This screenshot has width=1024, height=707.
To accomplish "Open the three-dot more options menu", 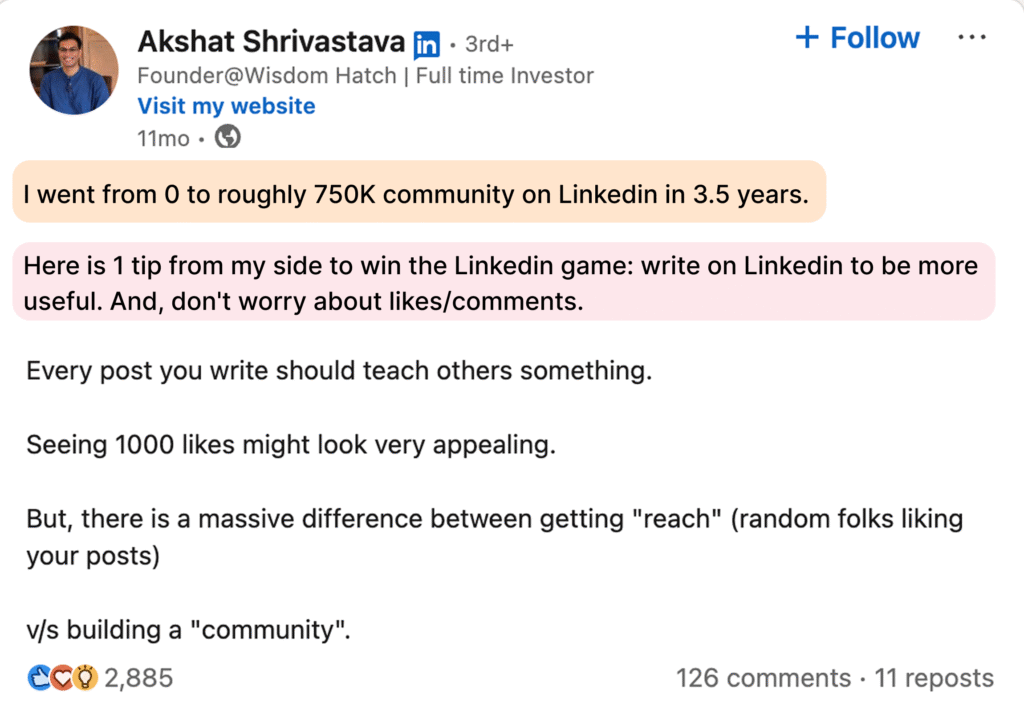I will tap(971, 38).
